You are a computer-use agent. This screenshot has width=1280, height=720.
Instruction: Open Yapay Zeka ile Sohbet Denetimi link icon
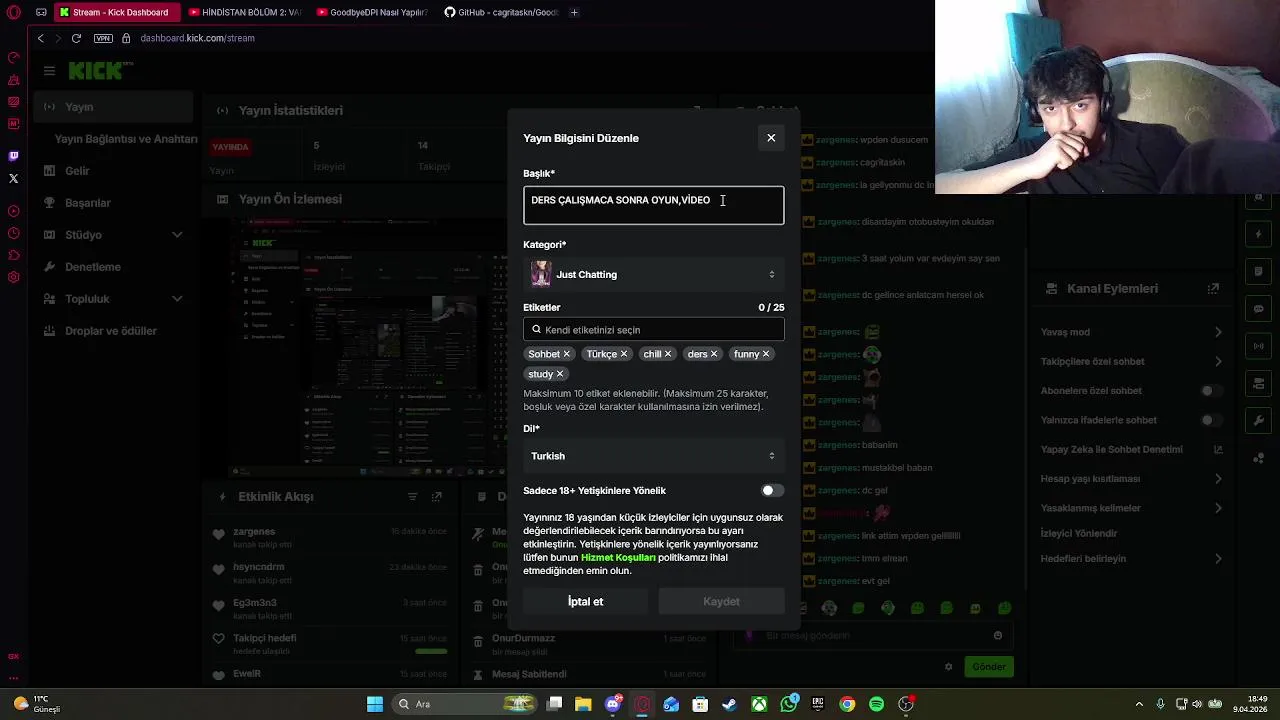pos(1218,449)
